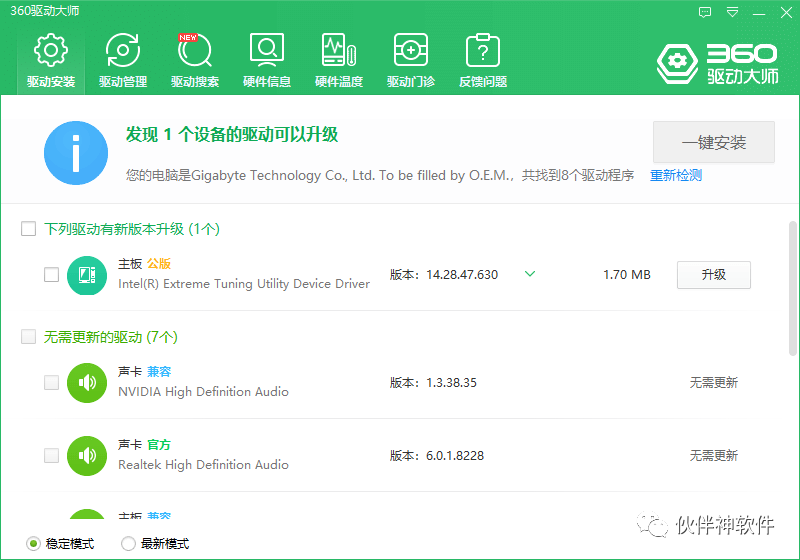This screenshot has height=560, width=800.
Task: Click the vertical scrollbar of driver list
Action: (x=793, y=288)
